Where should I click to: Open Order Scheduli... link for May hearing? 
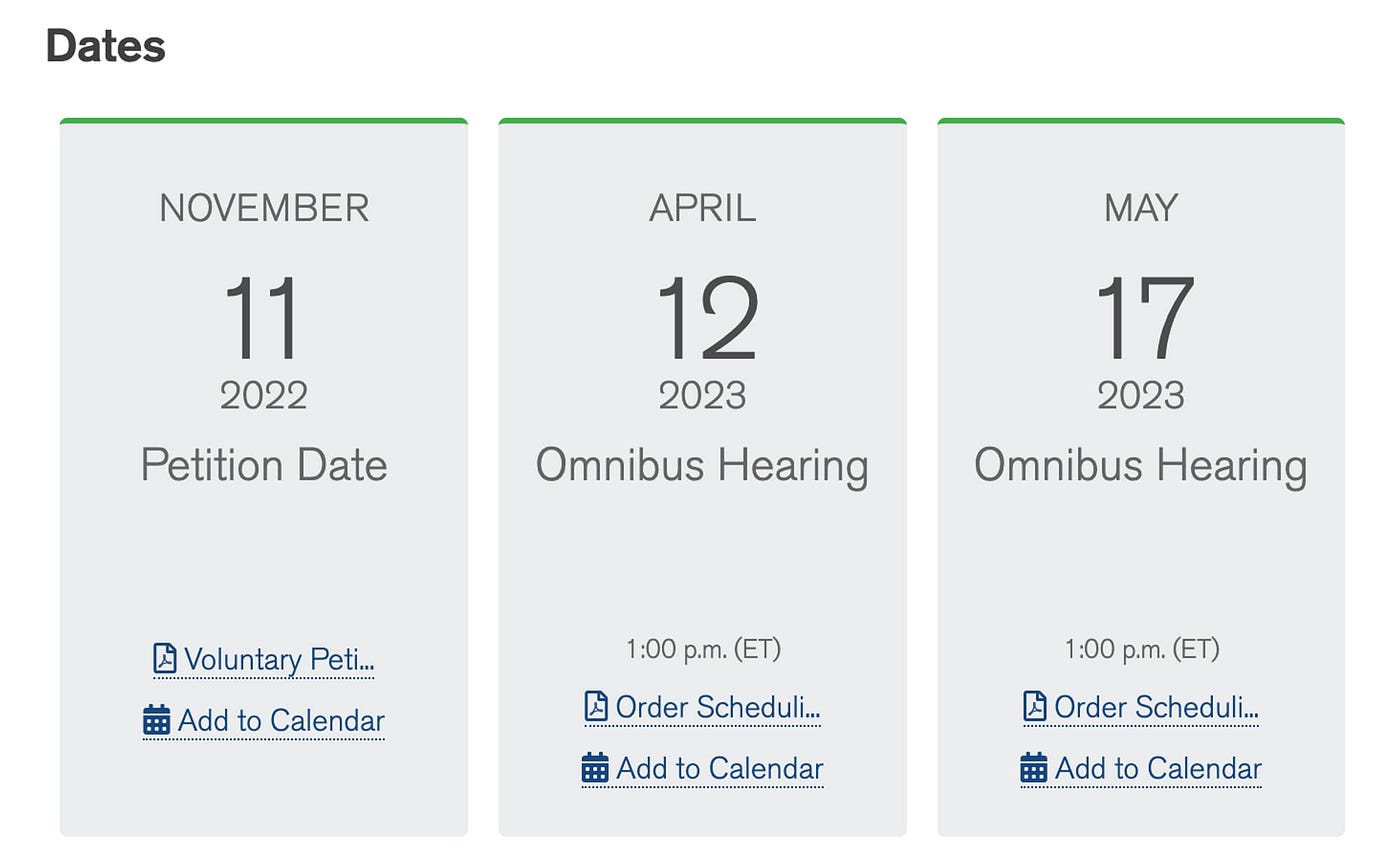(x=1157, y=708)
